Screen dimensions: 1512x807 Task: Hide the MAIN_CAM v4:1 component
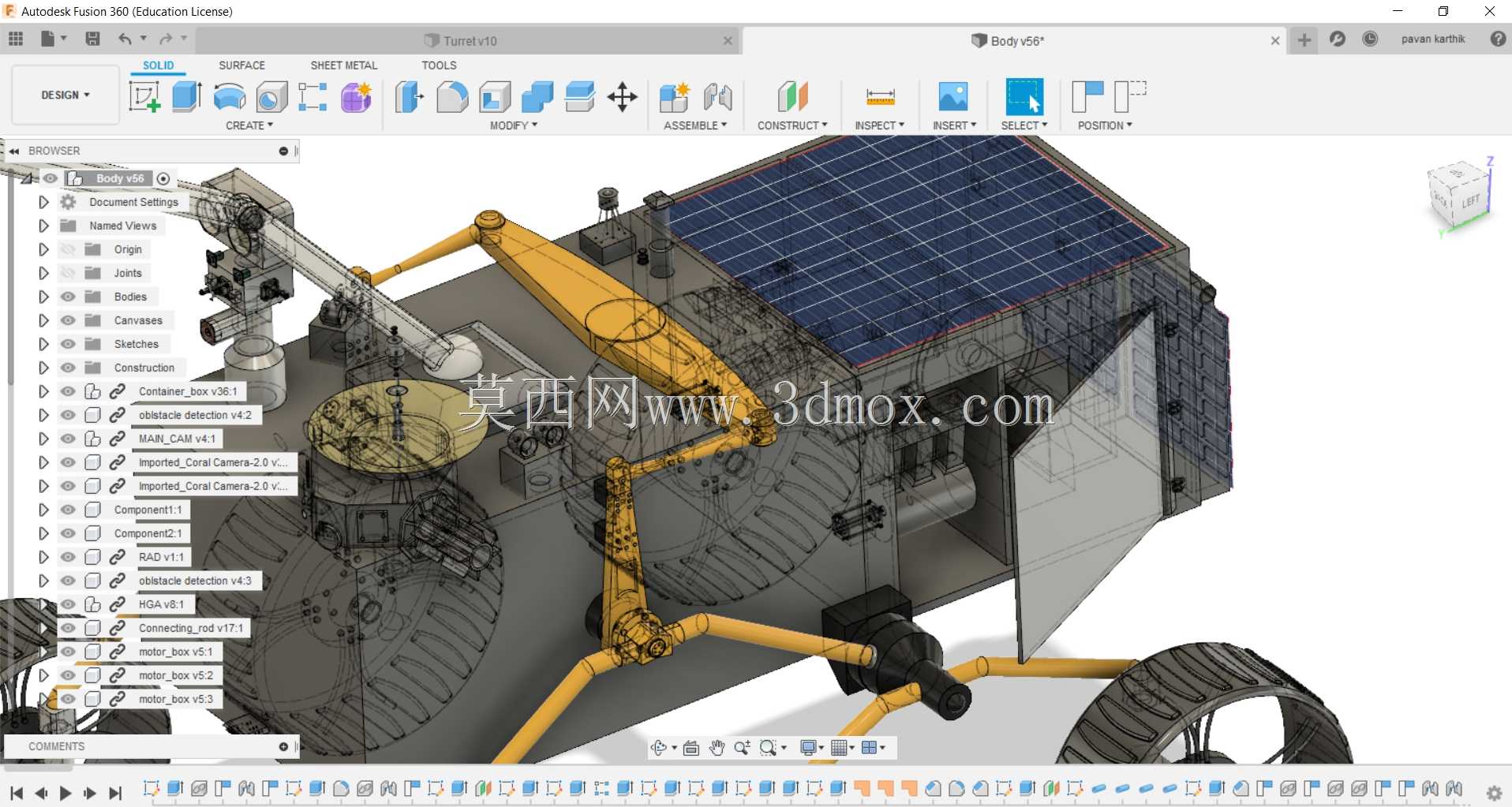click(68, 439)
